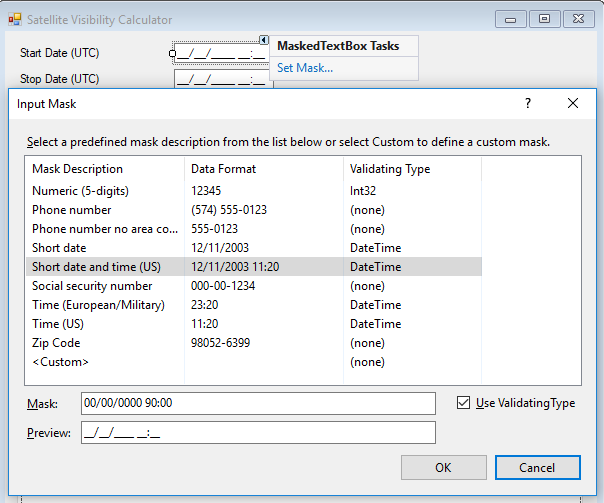
Task: Click the Validating Type column header
Action: click(x=390, y=169)
